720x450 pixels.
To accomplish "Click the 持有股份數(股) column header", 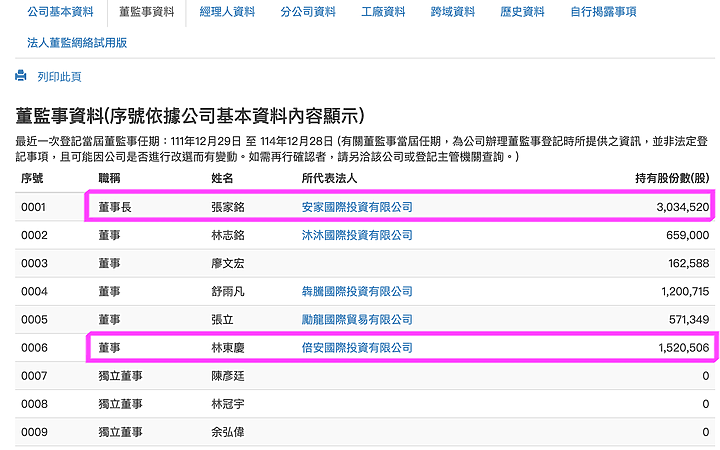I will pyautogui.click(x=672, y=178).
